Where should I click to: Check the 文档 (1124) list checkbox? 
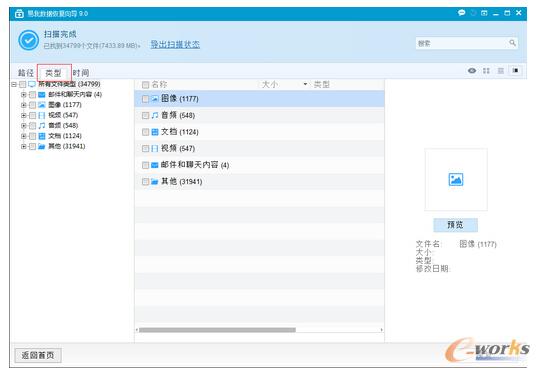point(145,132)
